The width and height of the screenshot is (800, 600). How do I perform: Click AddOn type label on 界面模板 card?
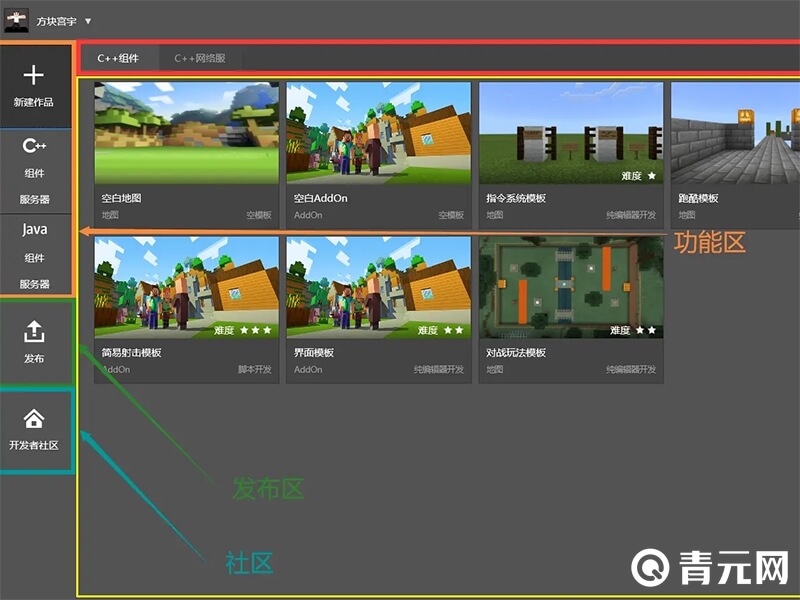coord(308,369)
